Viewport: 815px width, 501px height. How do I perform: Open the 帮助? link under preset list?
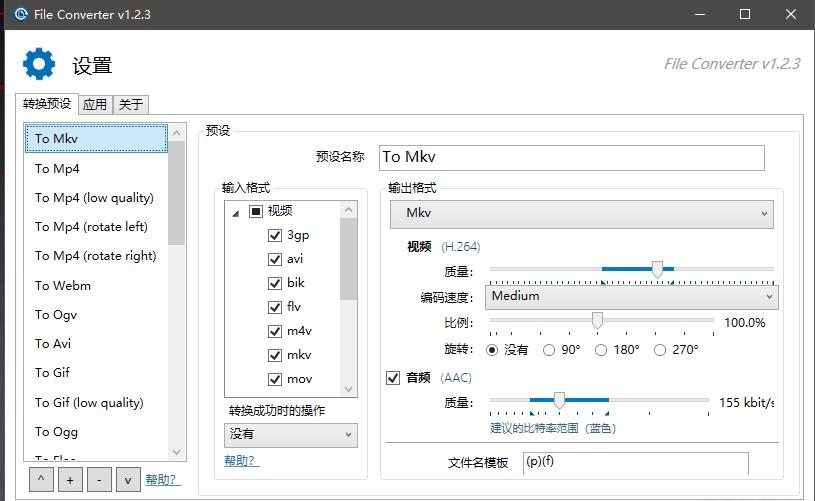(x=163, y=480)
